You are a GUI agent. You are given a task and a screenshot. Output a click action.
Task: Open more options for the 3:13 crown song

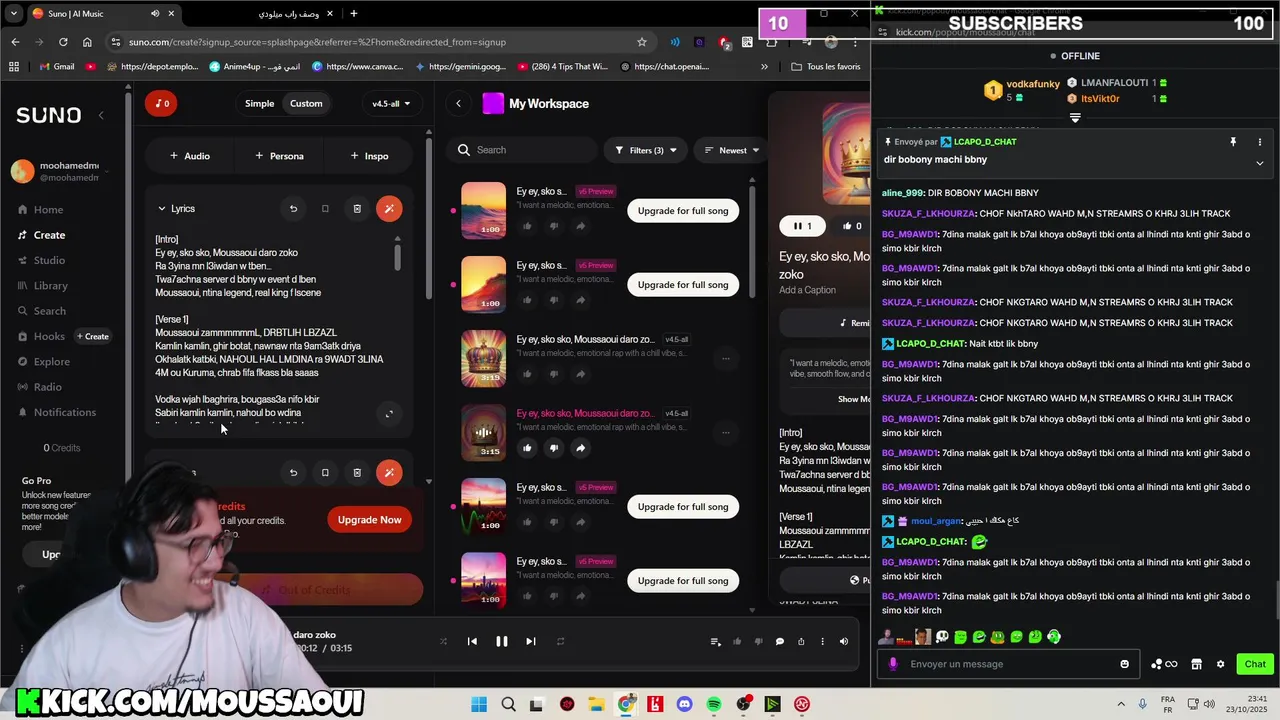(x=726, y=358)
